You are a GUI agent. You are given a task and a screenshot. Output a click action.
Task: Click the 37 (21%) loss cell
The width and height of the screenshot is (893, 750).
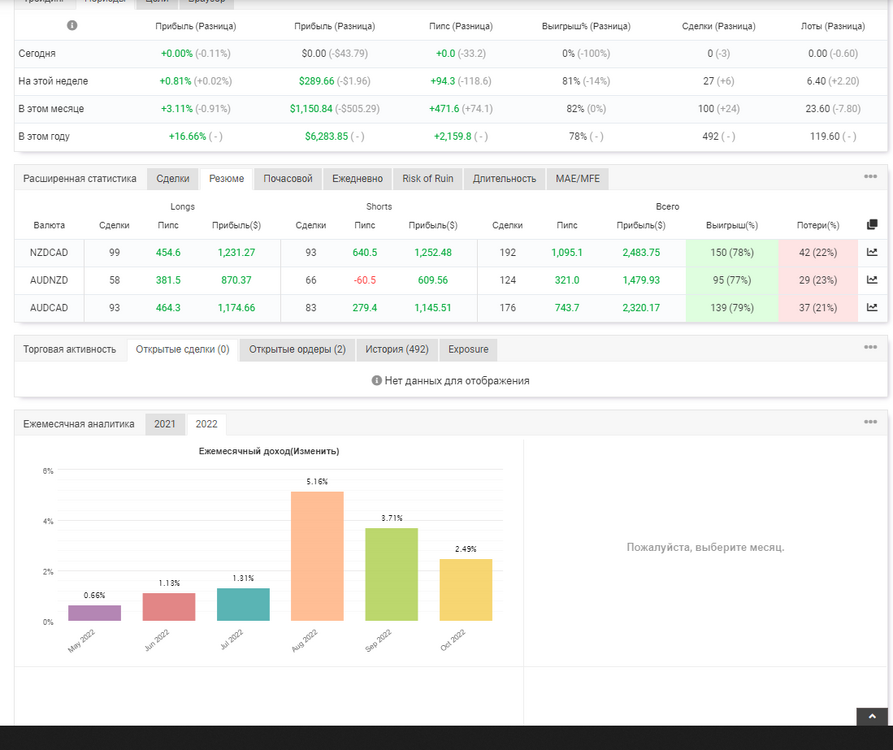[x=818, y=308]
